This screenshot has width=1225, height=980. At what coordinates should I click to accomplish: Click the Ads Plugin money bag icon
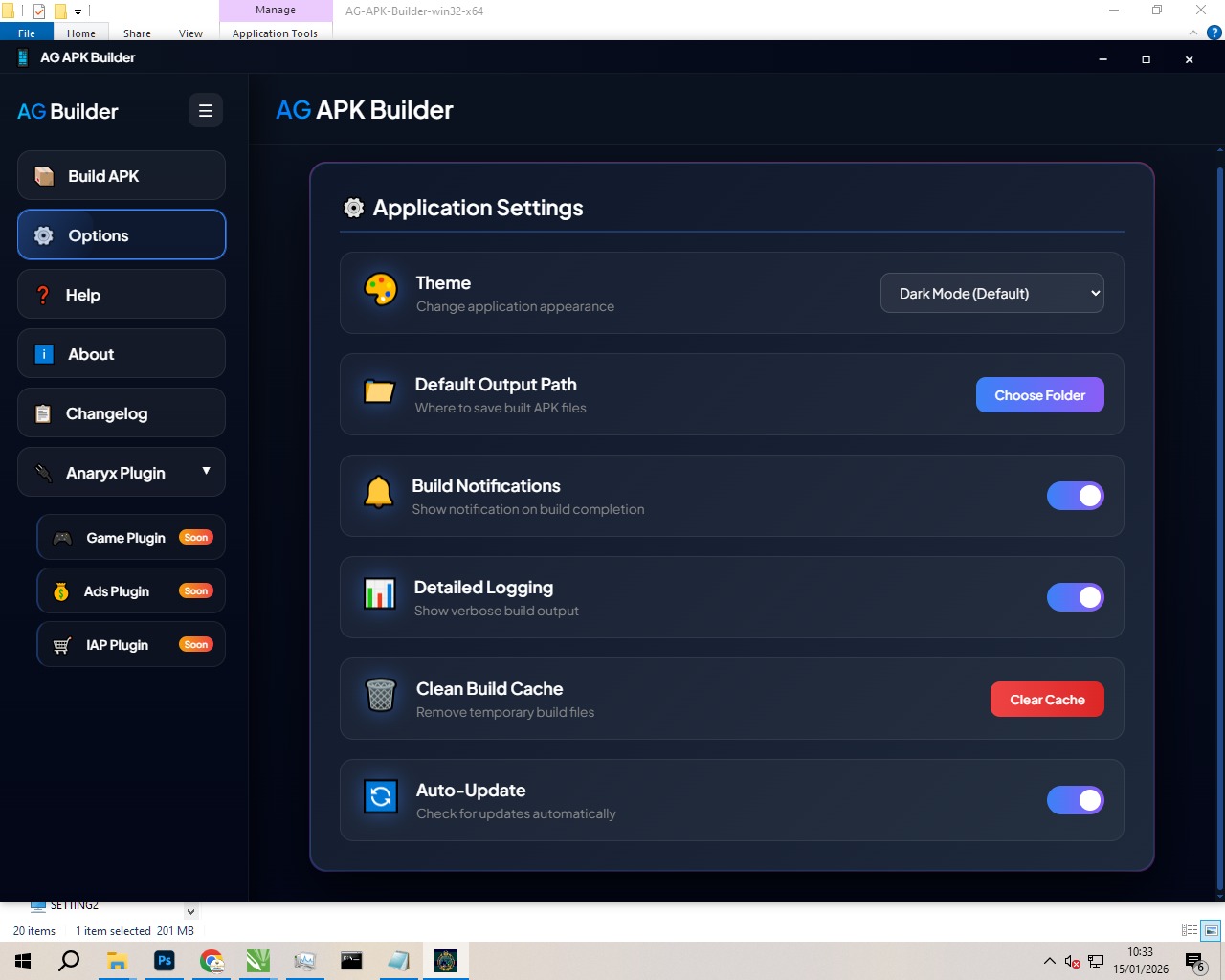(61, 591)
